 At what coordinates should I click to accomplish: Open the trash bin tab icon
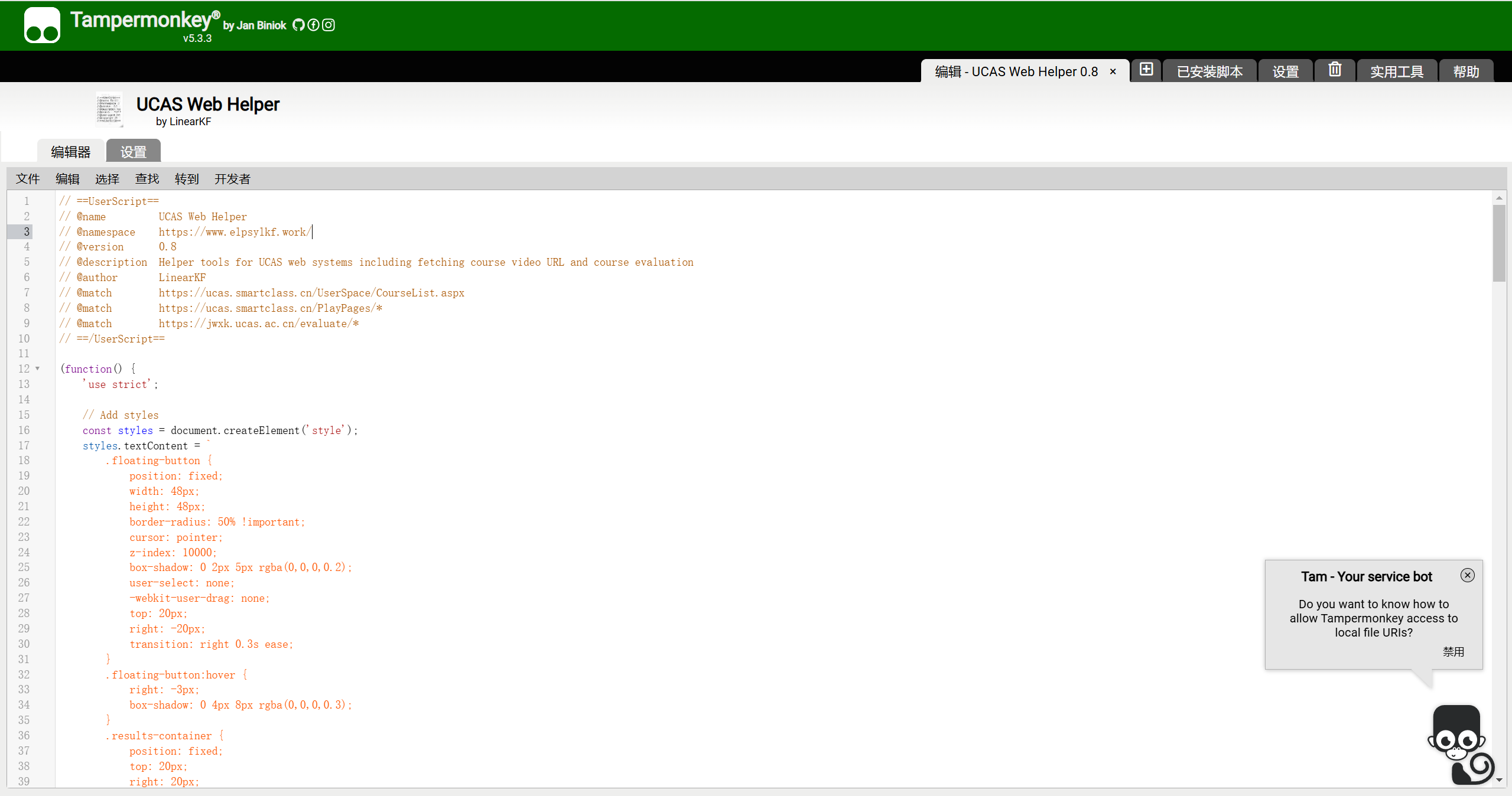1335,70
